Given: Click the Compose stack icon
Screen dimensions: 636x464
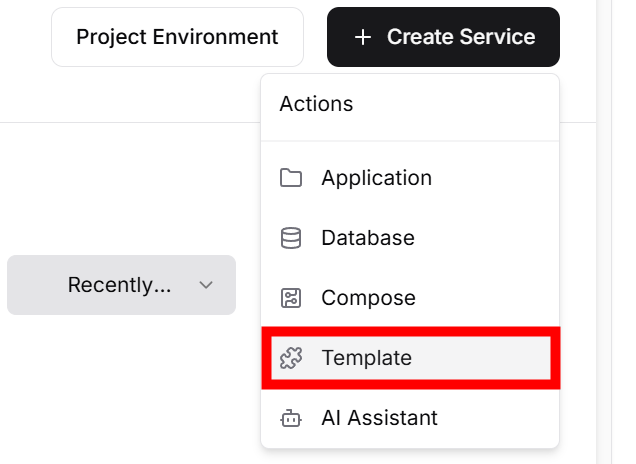Looking at the screenshot, I should click(291, 298).
